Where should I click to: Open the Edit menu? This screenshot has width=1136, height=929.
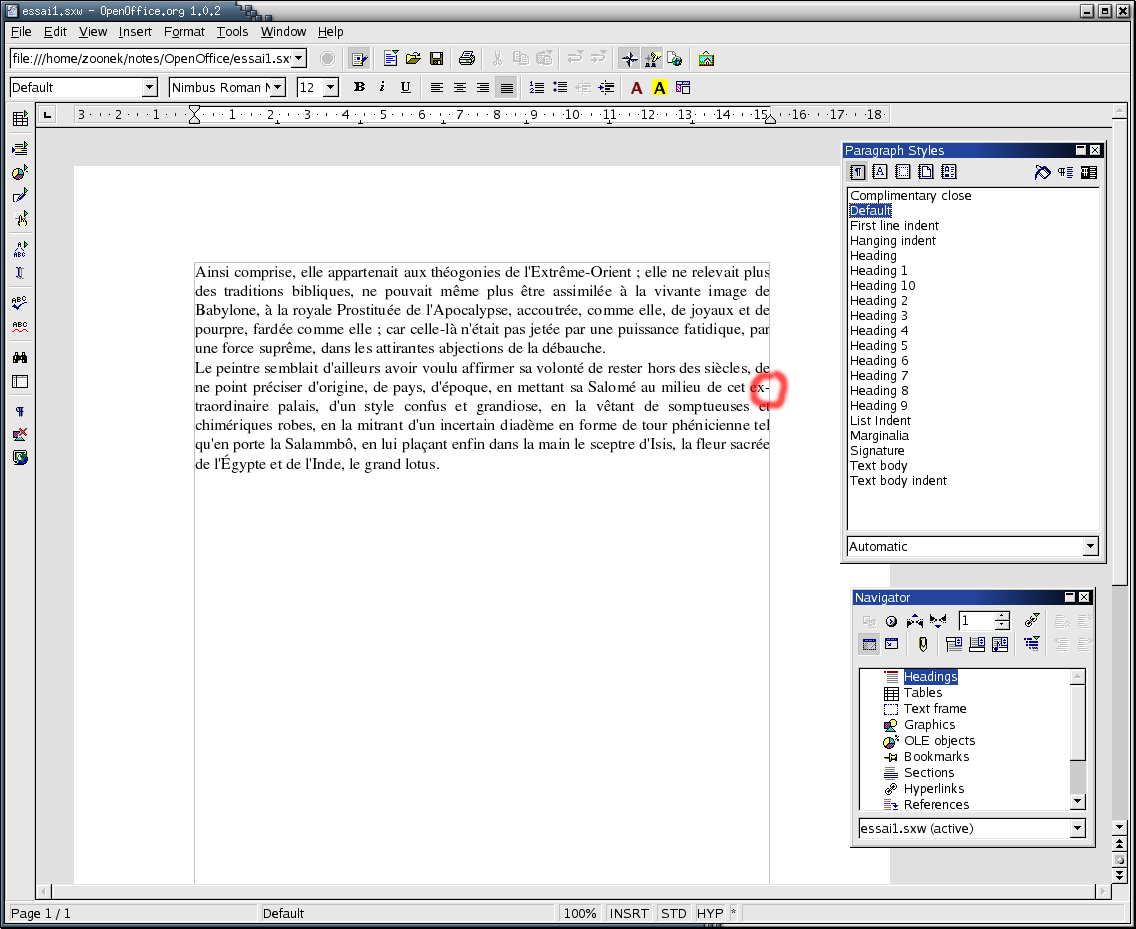(x=55, y=32)
